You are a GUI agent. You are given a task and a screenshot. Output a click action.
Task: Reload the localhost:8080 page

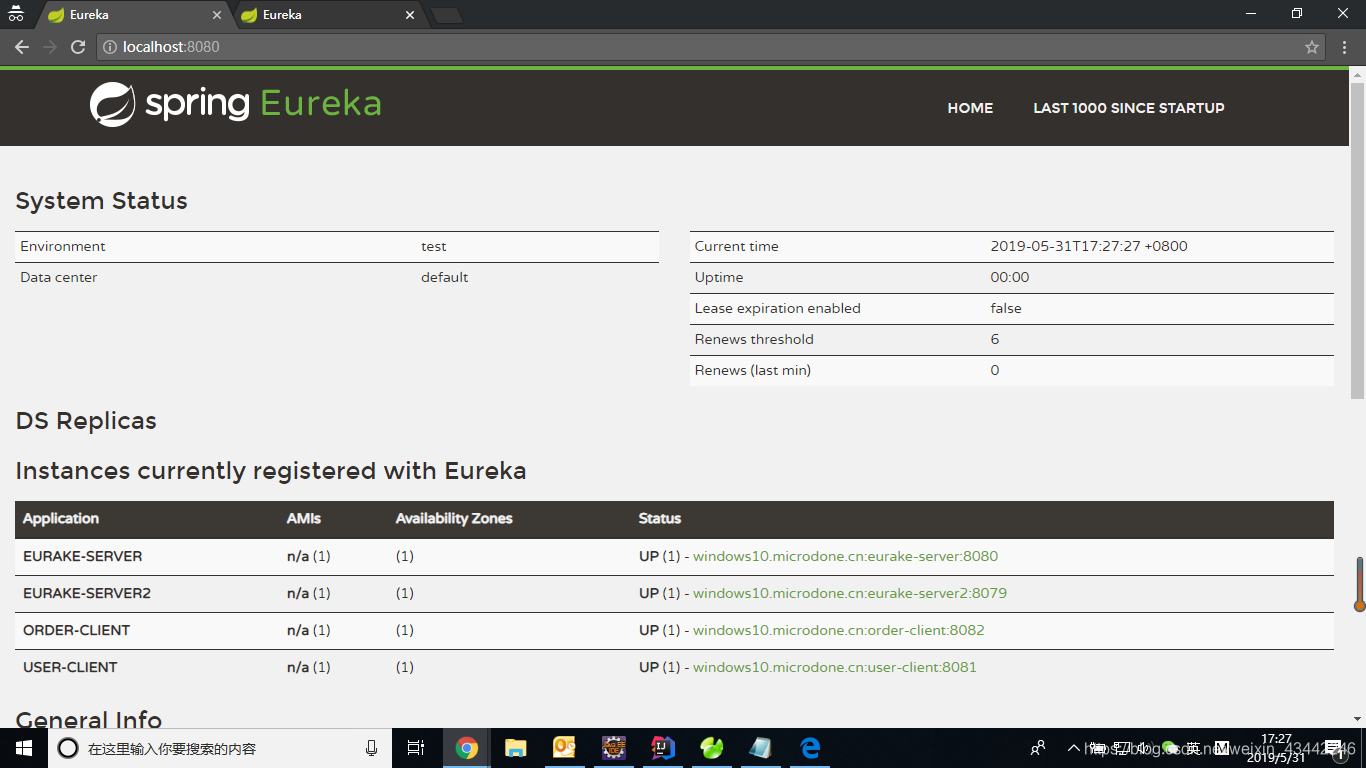(78, 47)
